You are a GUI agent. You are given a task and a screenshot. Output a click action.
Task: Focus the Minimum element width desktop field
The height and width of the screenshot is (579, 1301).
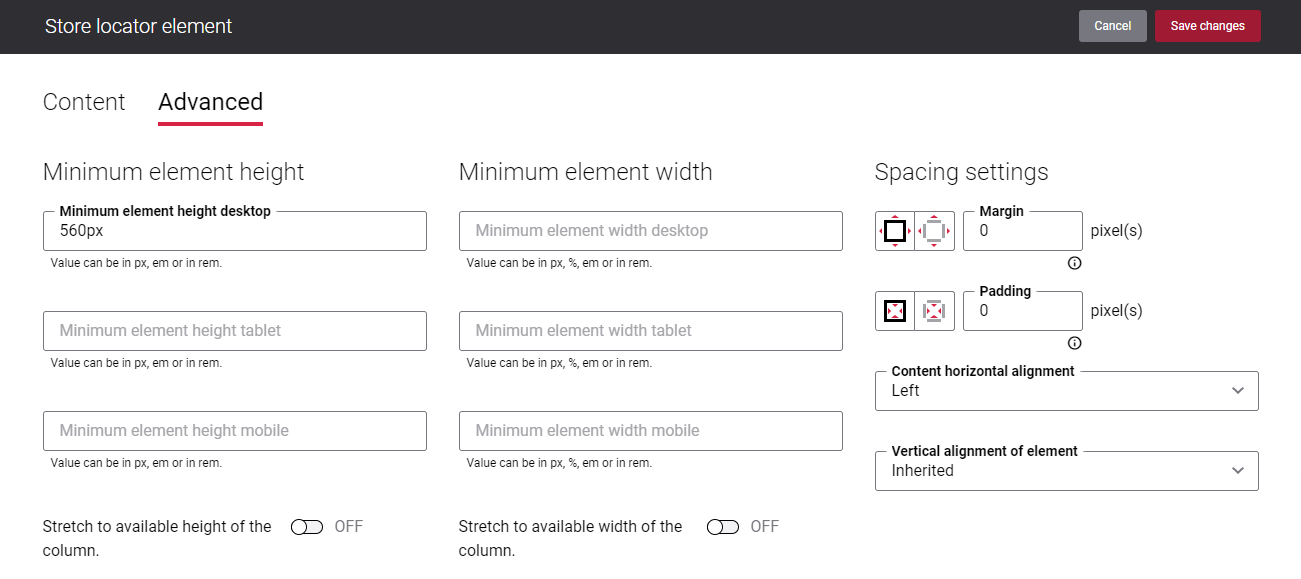[x=651, y=231]
